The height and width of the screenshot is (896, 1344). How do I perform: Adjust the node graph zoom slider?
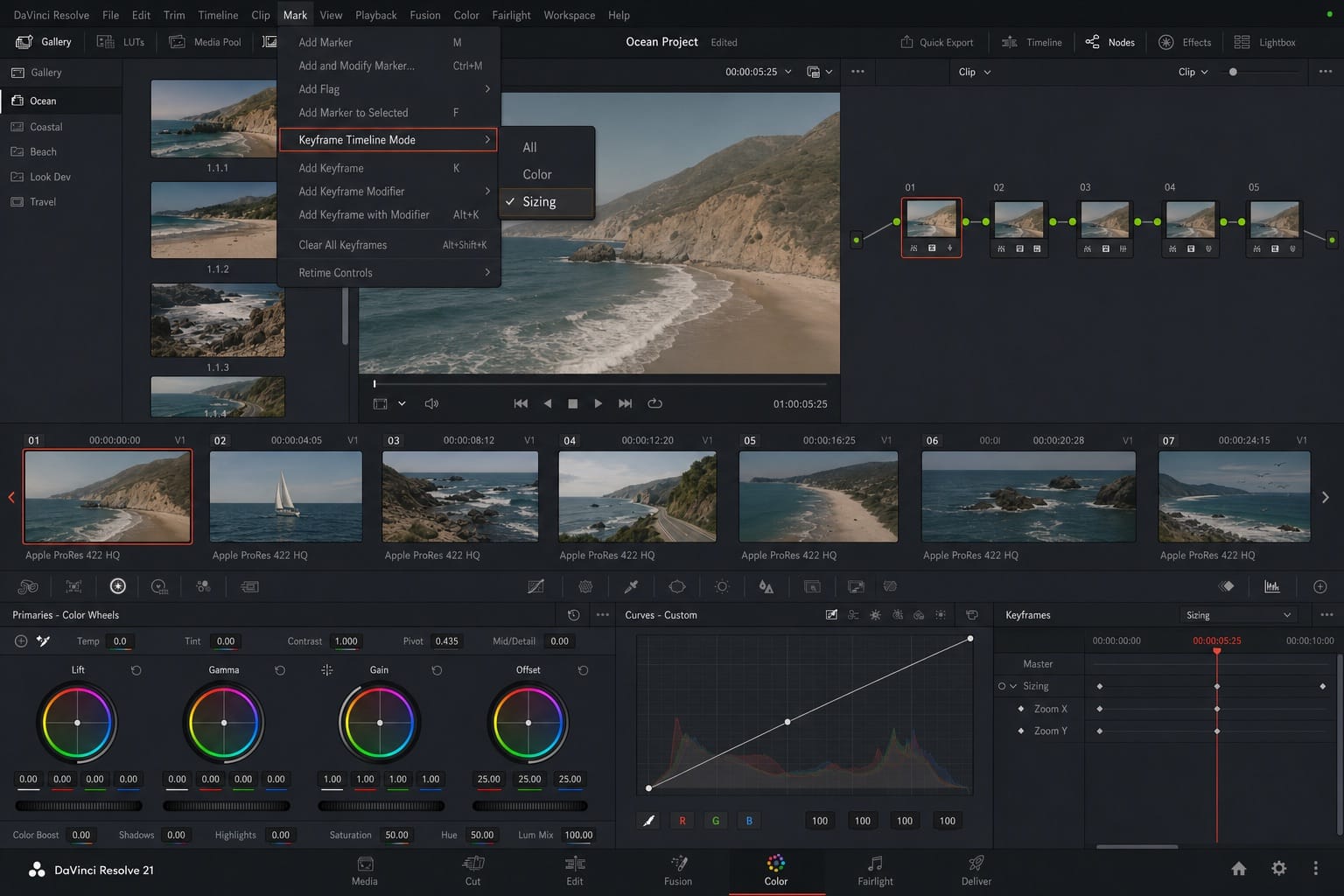pyautogui.click(x=1259, y=72)
